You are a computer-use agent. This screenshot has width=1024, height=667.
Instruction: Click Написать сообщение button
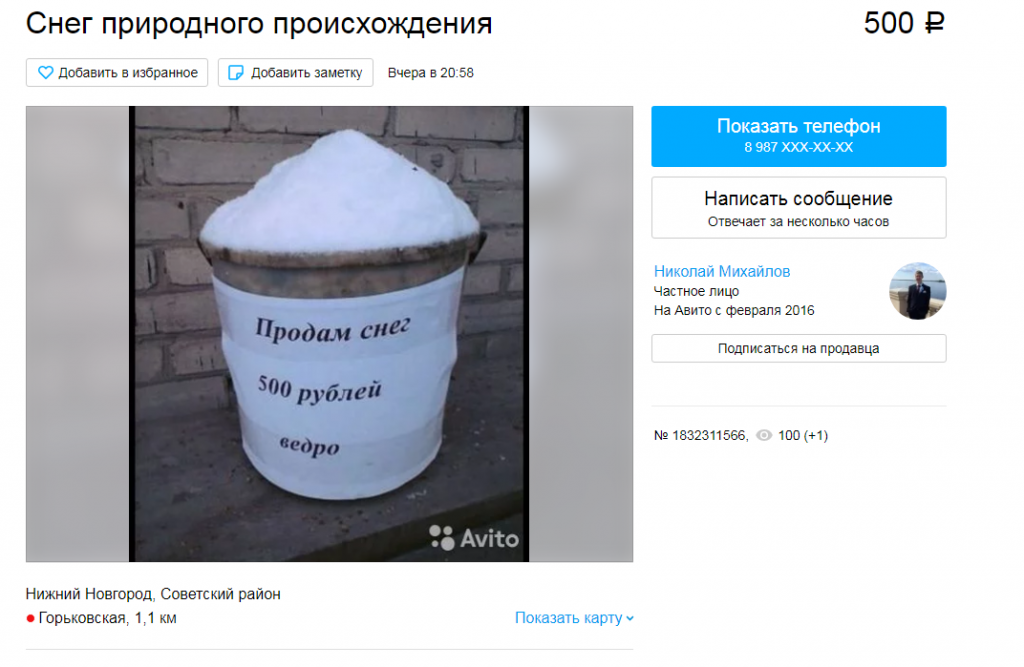(798, 208)
